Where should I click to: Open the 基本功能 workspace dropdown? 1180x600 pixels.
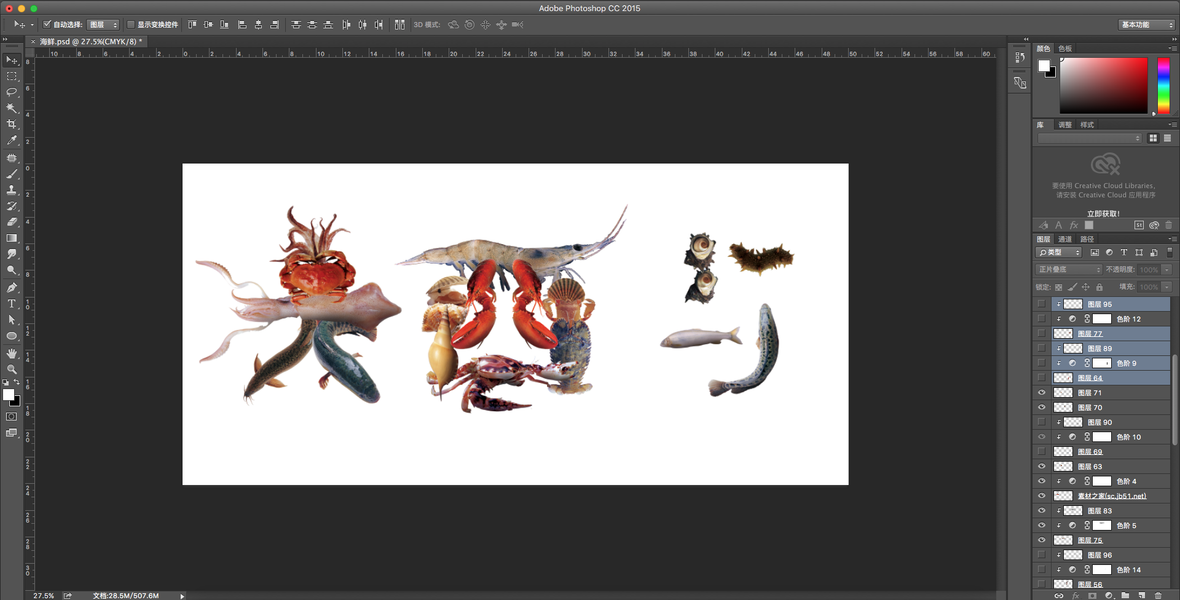(x=1146, y=24)
